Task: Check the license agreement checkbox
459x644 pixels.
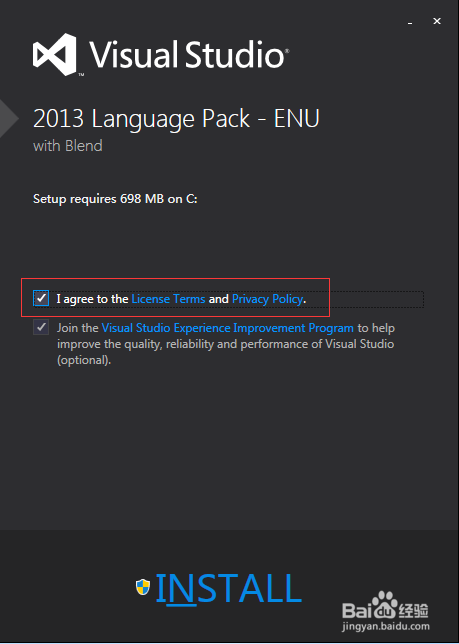Action: (x=41, y=298)
